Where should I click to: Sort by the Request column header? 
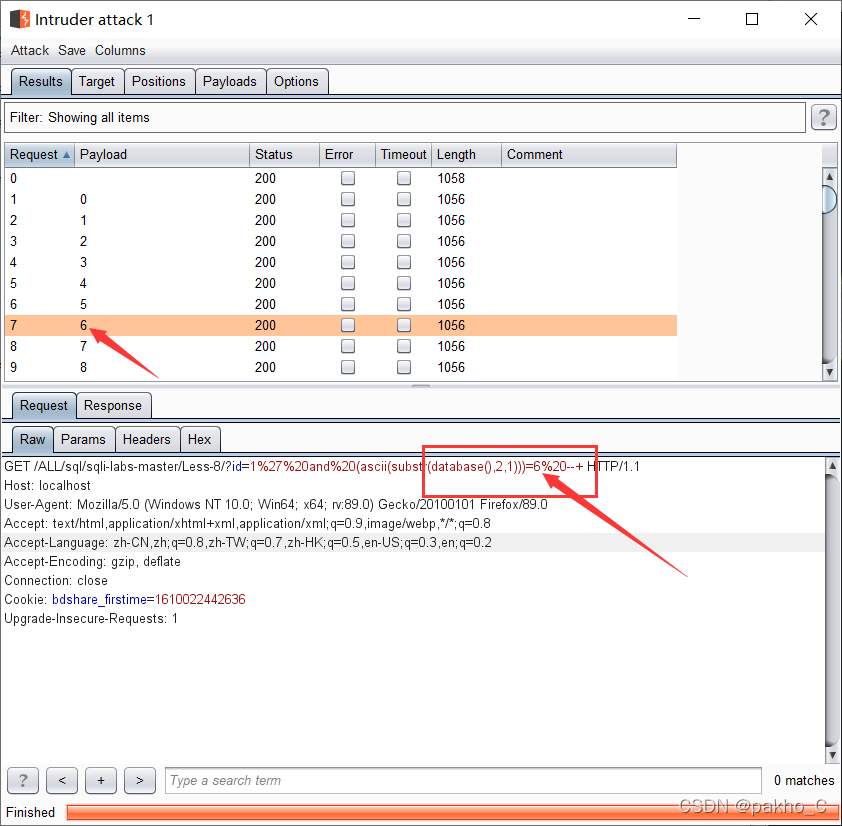[x=40, y=155]
